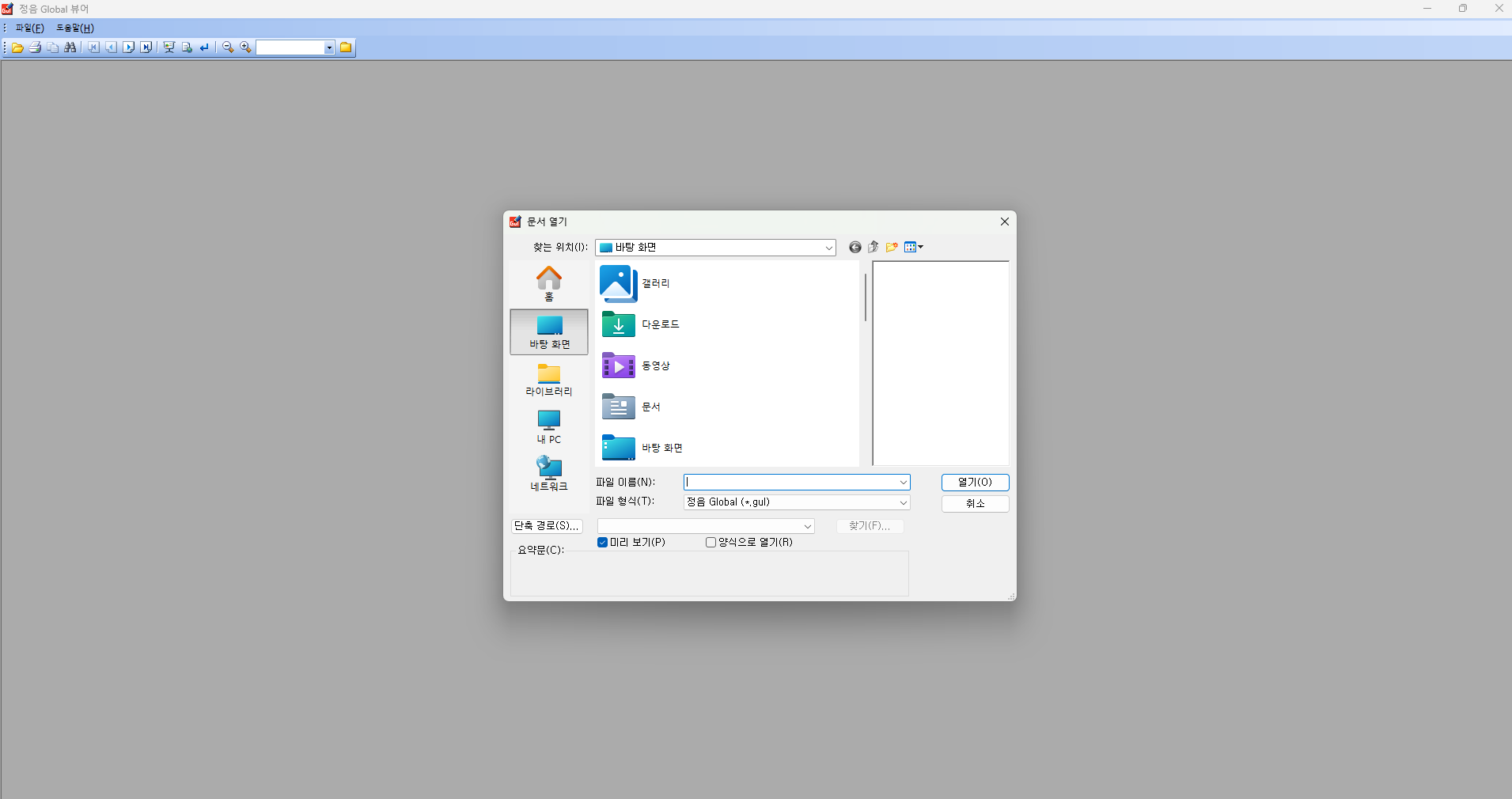1512x799 pixels.
Task: Expand the 파일 이름 dropdown arrow
Action: (x=903, y=483)
